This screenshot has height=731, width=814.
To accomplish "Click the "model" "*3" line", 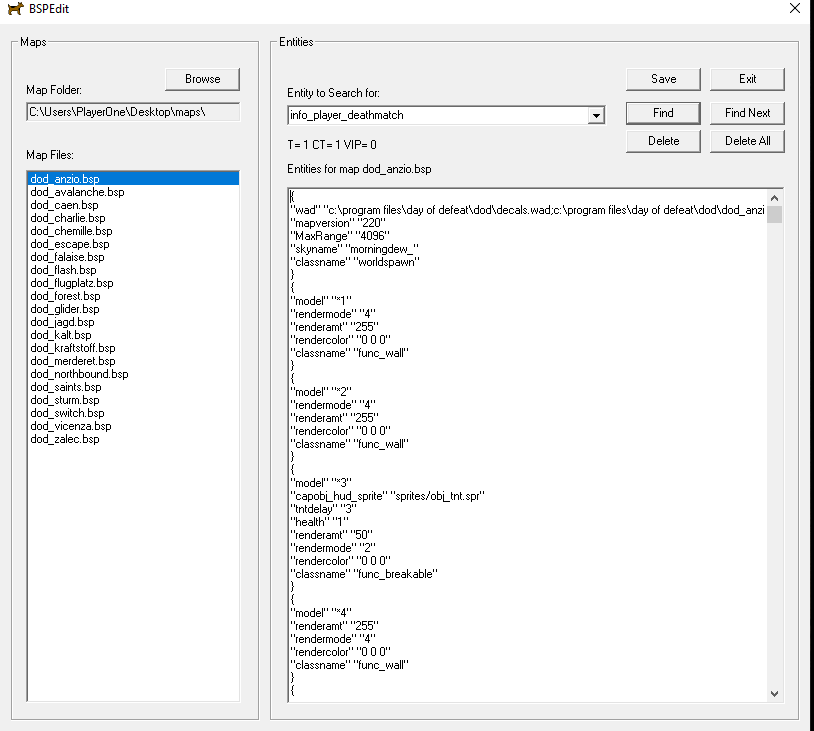I will [321, 483].
